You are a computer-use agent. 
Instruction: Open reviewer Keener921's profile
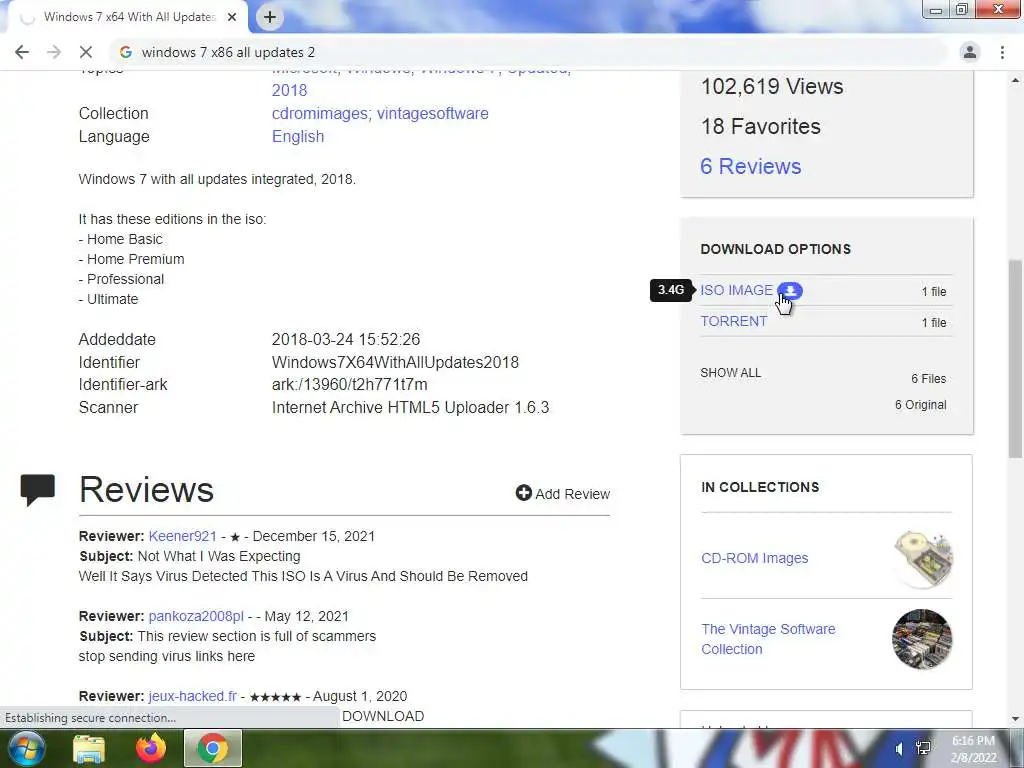[182, 536]
